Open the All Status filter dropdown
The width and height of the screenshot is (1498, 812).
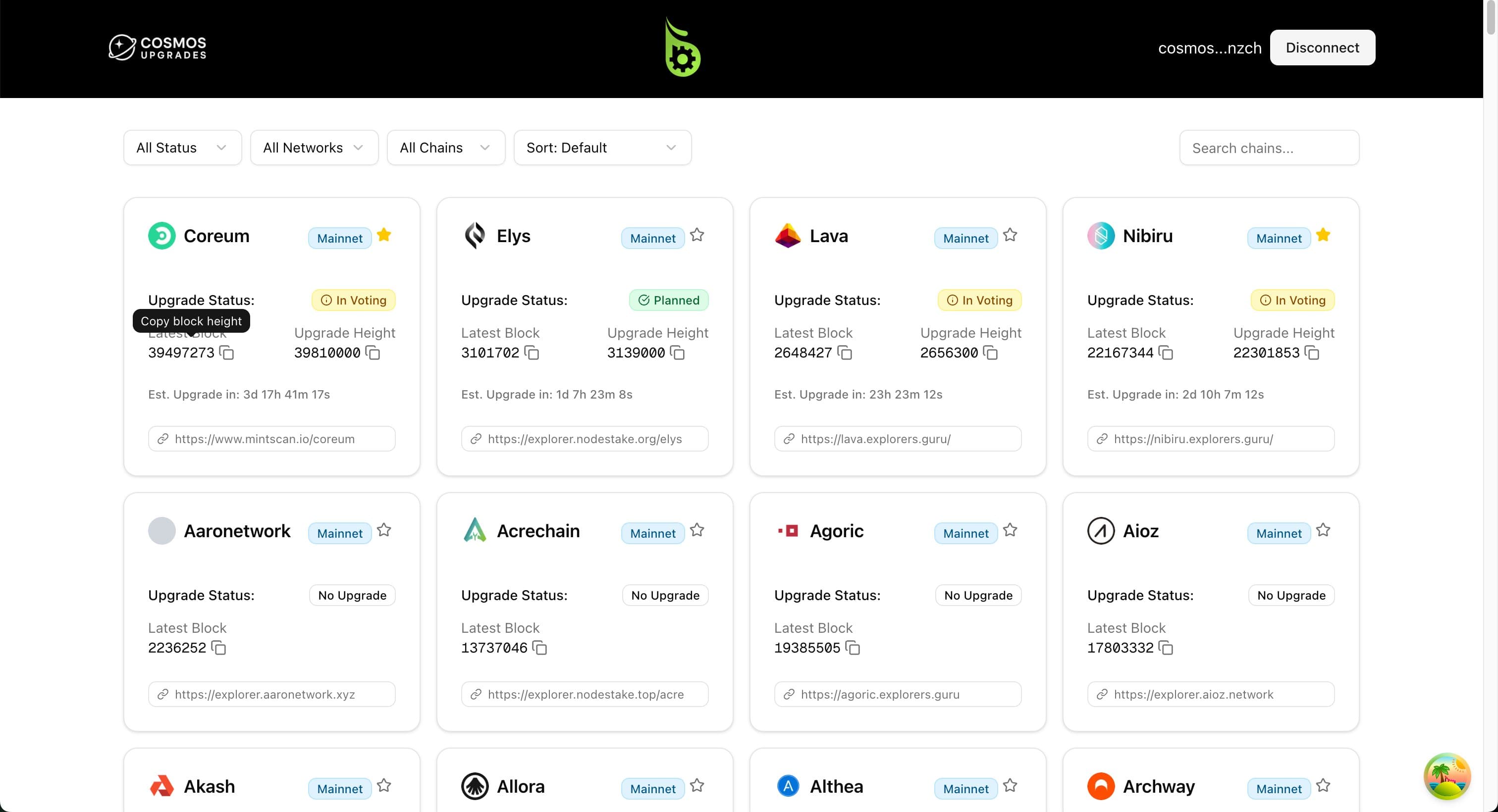(x=183, y=148)
